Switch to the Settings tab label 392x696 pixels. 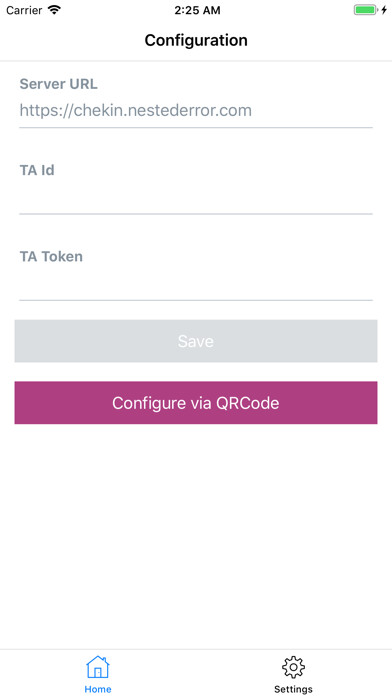(293, 689)
